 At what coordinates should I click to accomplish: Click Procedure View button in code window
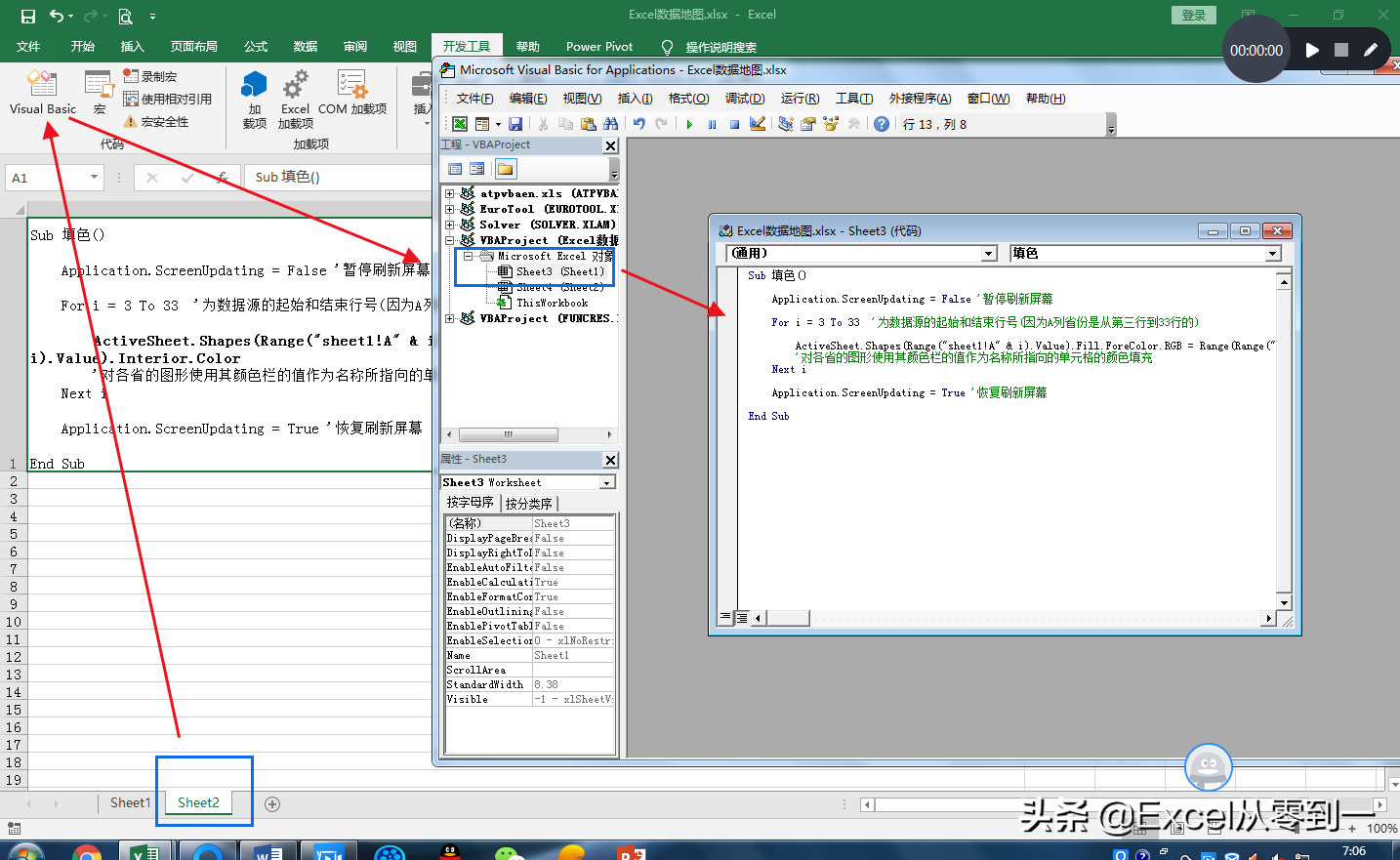click(724, 618)
